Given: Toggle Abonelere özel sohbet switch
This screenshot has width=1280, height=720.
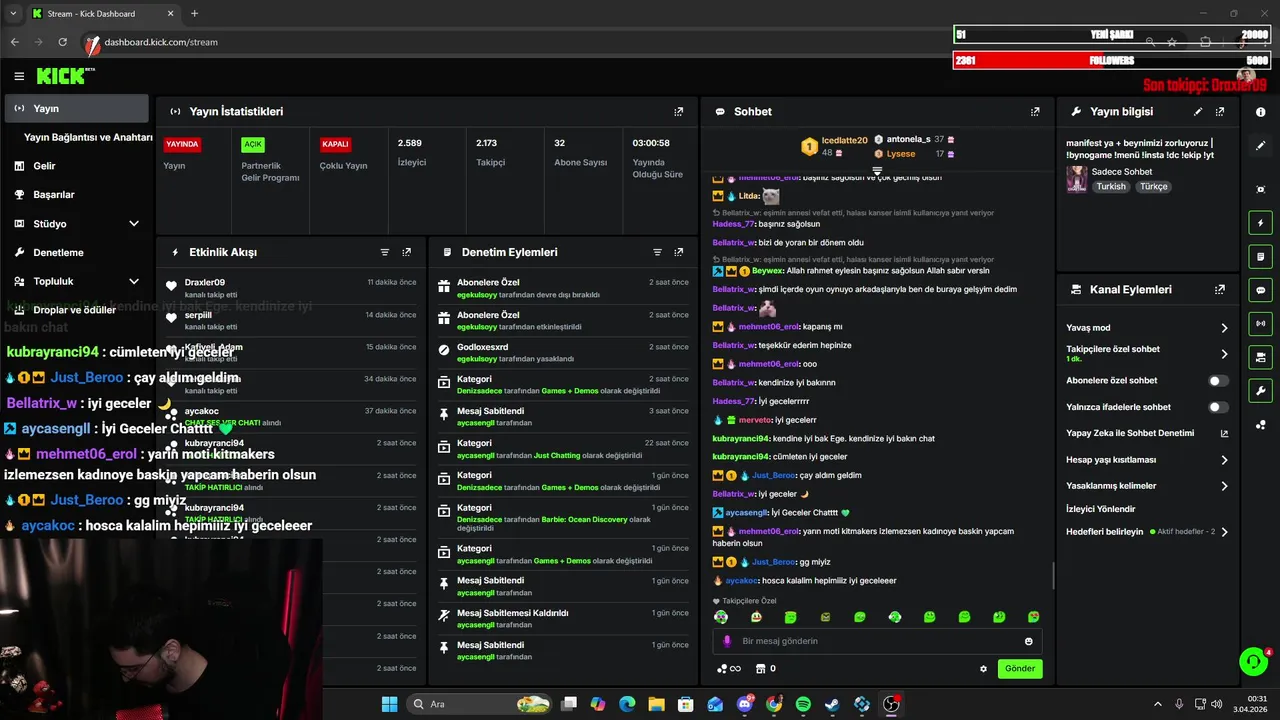Looking at the screenshot, I should [1218, 381].
